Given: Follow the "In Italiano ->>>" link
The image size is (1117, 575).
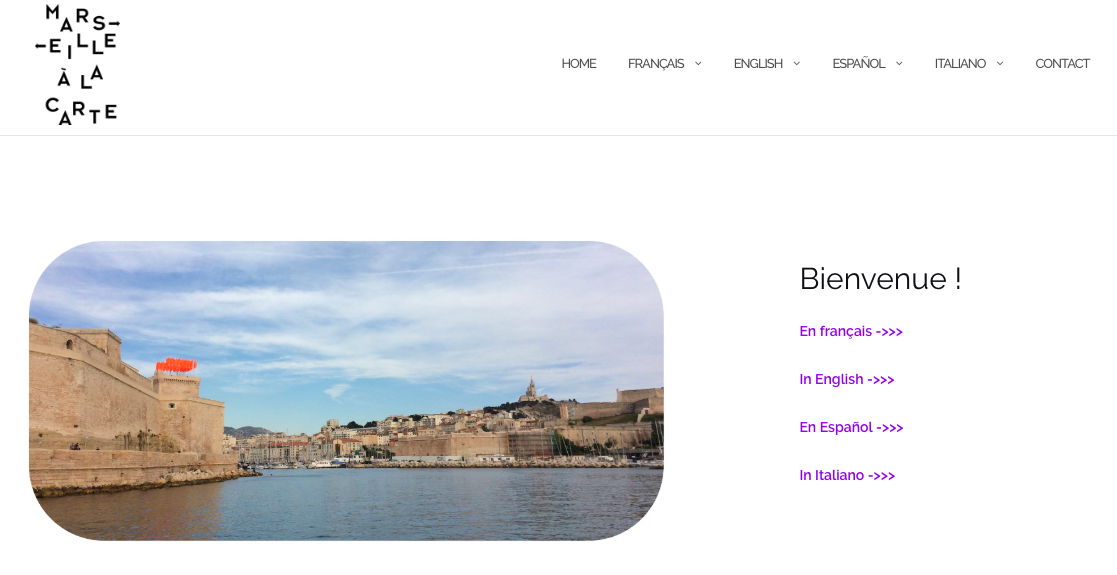Looking at the screenshot, I should point(847,475).
